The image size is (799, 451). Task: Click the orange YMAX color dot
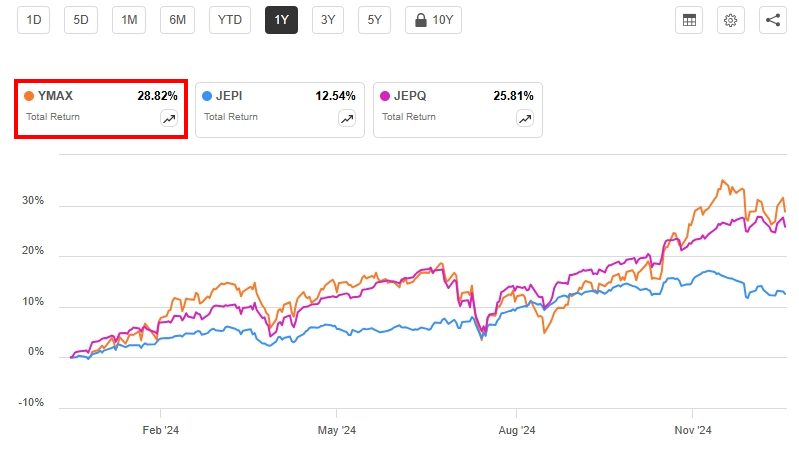click(x=29, y=96)
